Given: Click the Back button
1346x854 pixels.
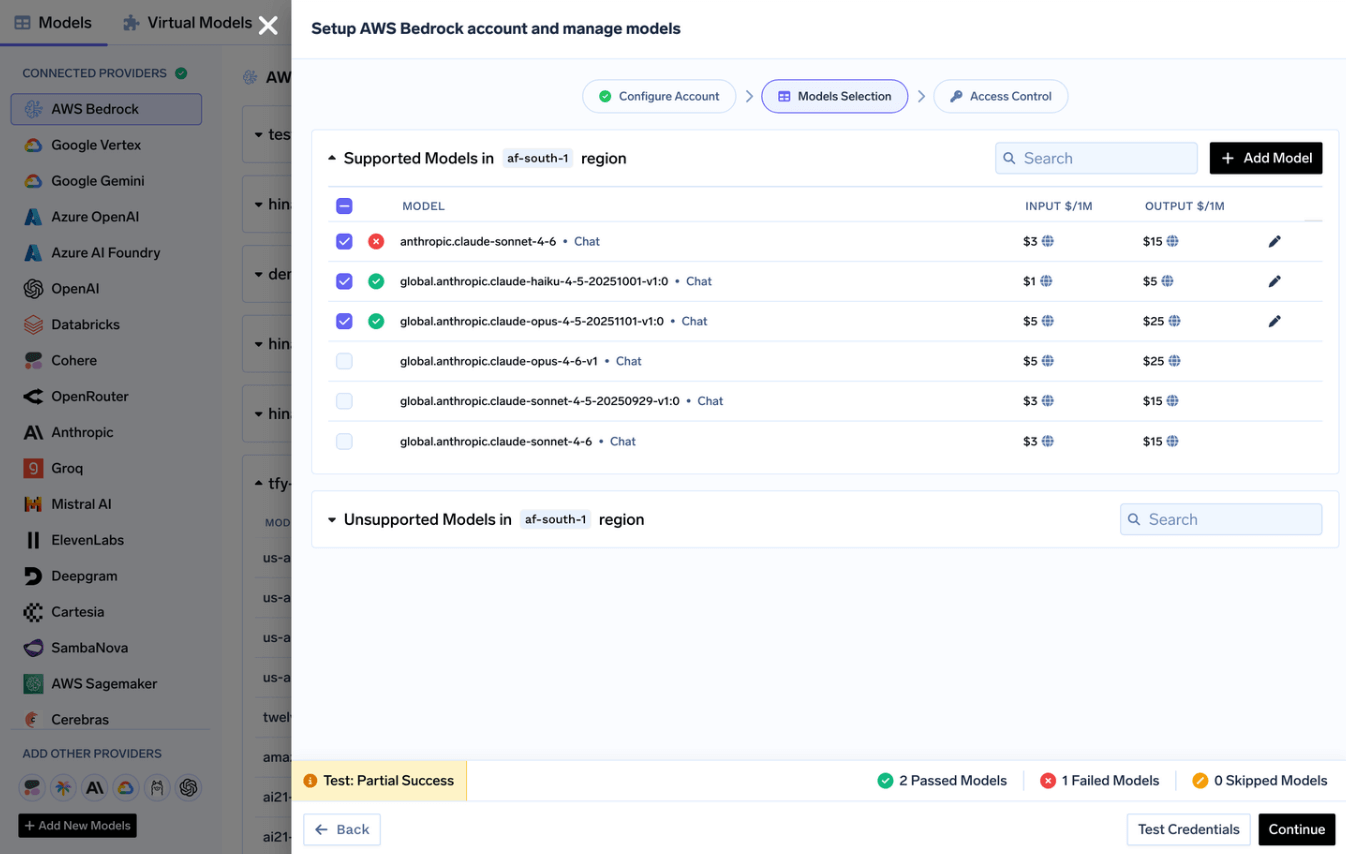Looking at the screenshot, I should point(342,829).
